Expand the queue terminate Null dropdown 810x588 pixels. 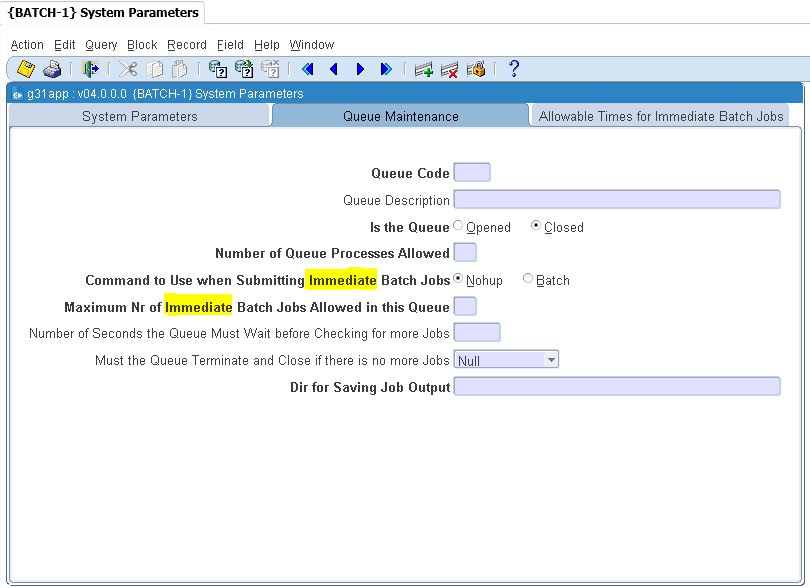(x=551, y=359)
